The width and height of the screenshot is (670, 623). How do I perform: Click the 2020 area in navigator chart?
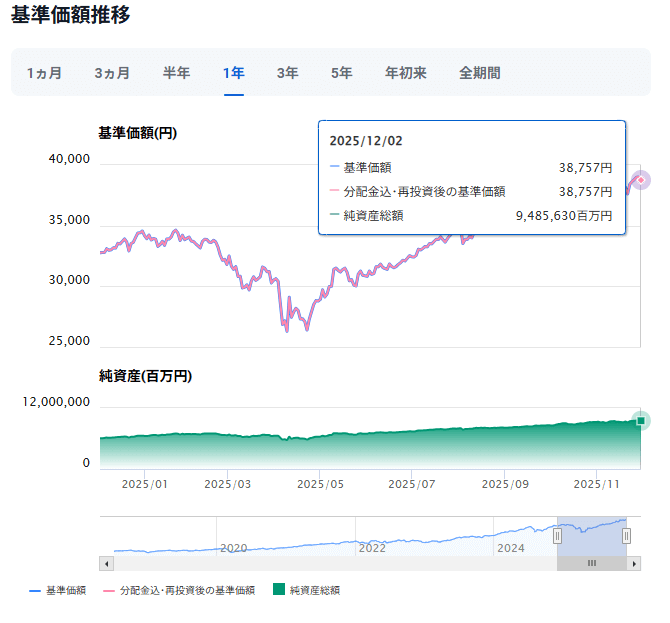tap(234, 548)
